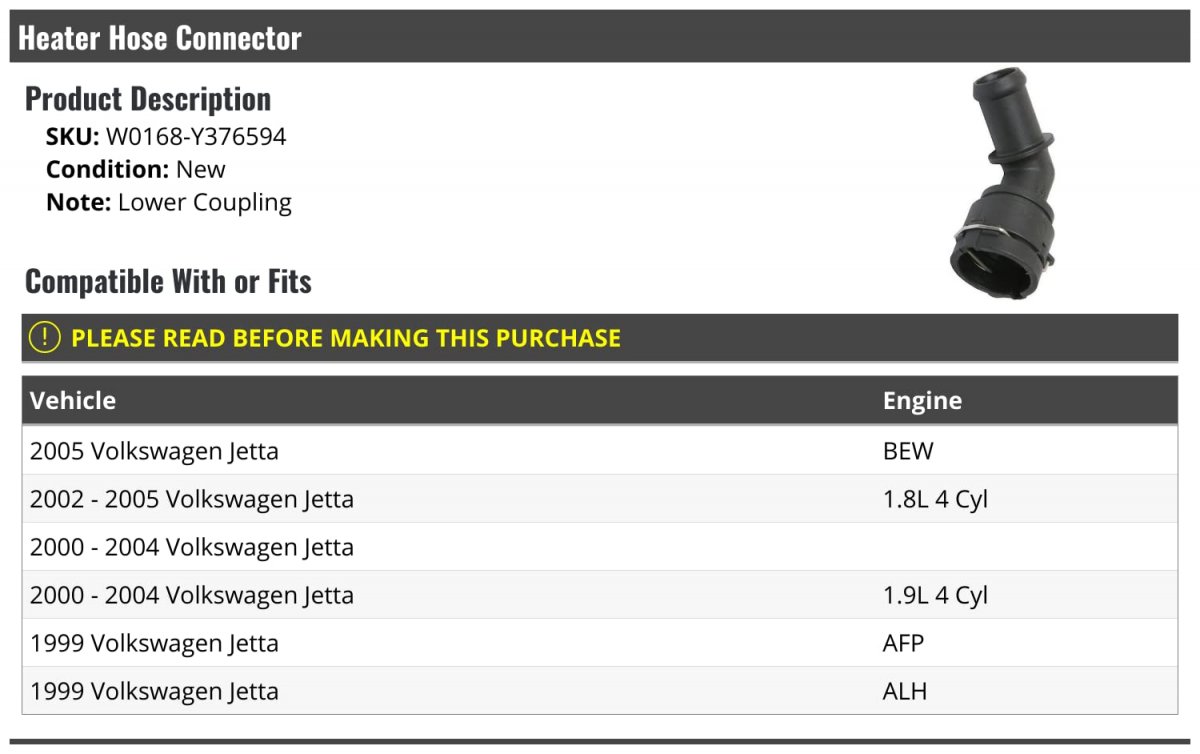Viewport: 1200px width, 754px height.
Task: Click the PLEASE READ BEFORE MAKING THIS PURCHASE banner
Action: tap(600, 338)
